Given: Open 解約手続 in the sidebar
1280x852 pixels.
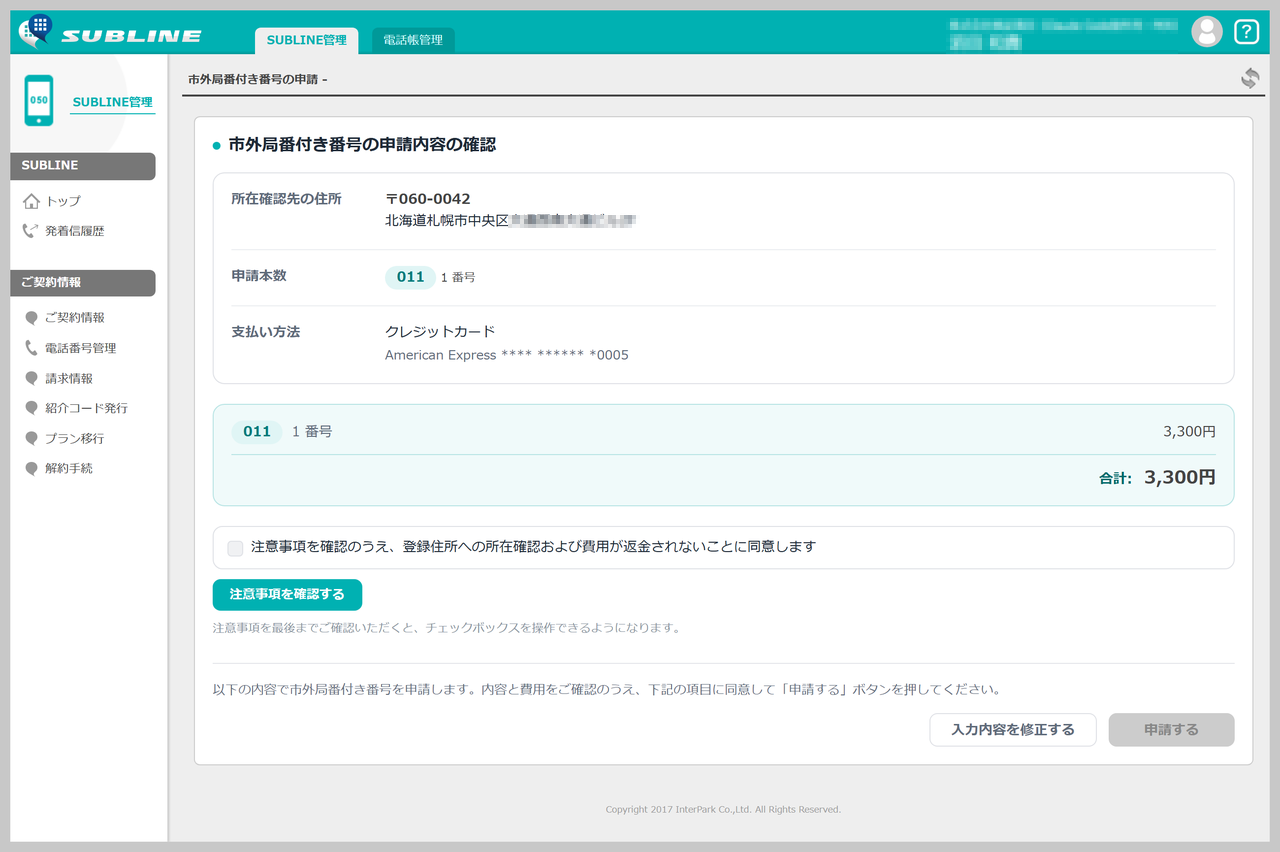Looking at the screenshot, I should (69, 469).
